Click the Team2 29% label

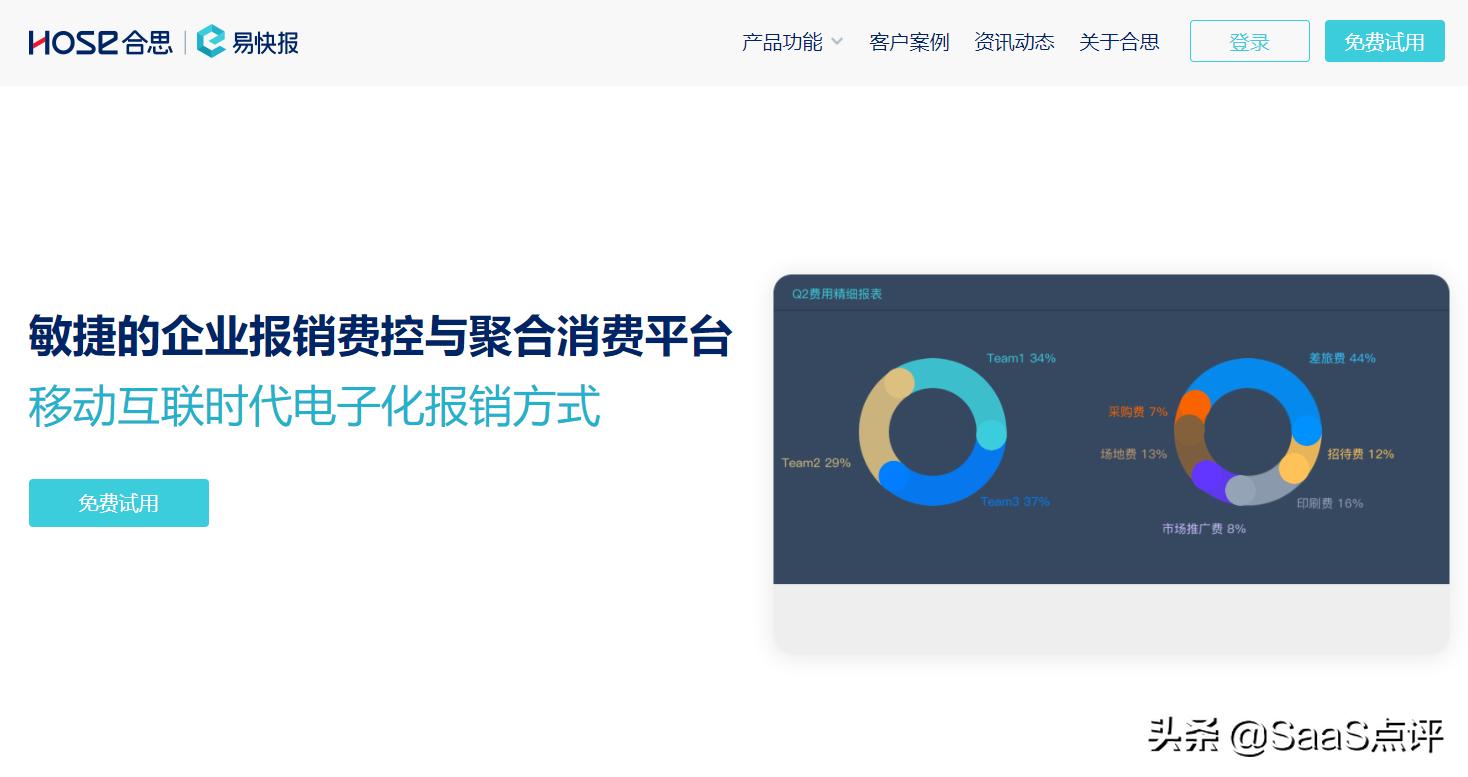(x=816, y=463)
